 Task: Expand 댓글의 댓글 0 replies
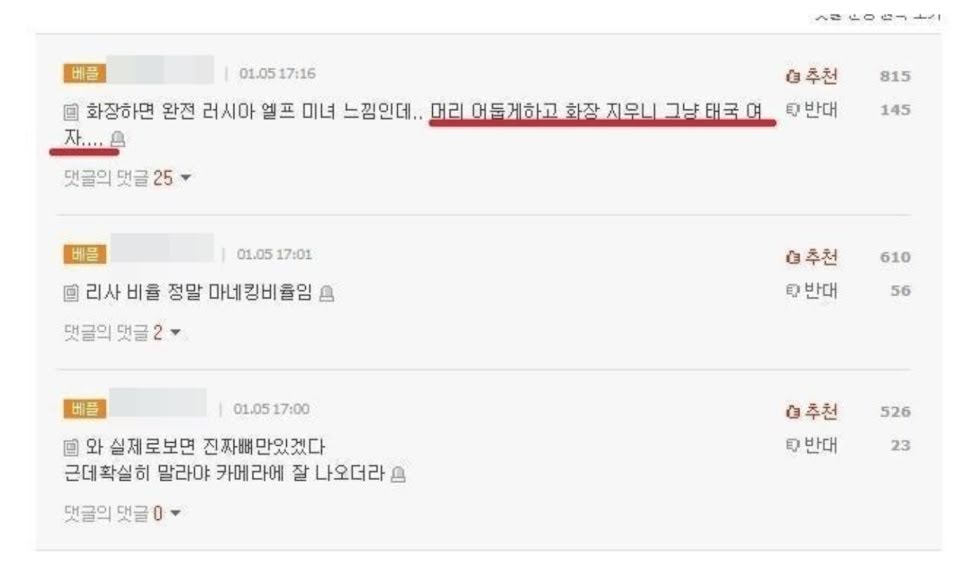click(122, 513)
